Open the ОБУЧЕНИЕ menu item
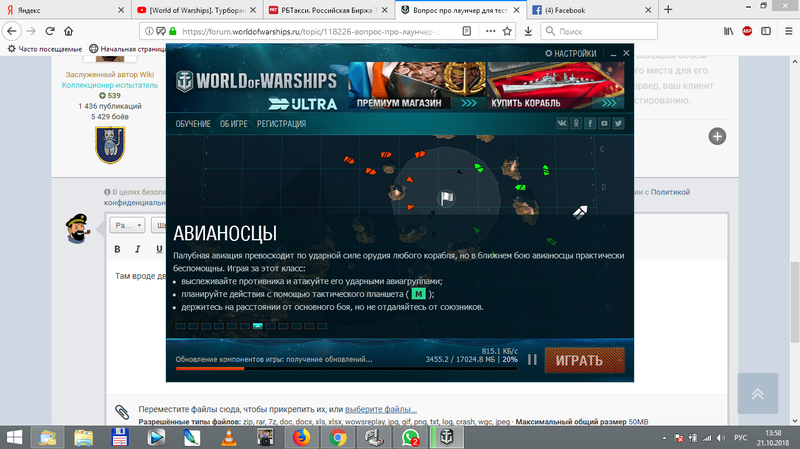Viewport: 800px width, 449px height. 193,124
